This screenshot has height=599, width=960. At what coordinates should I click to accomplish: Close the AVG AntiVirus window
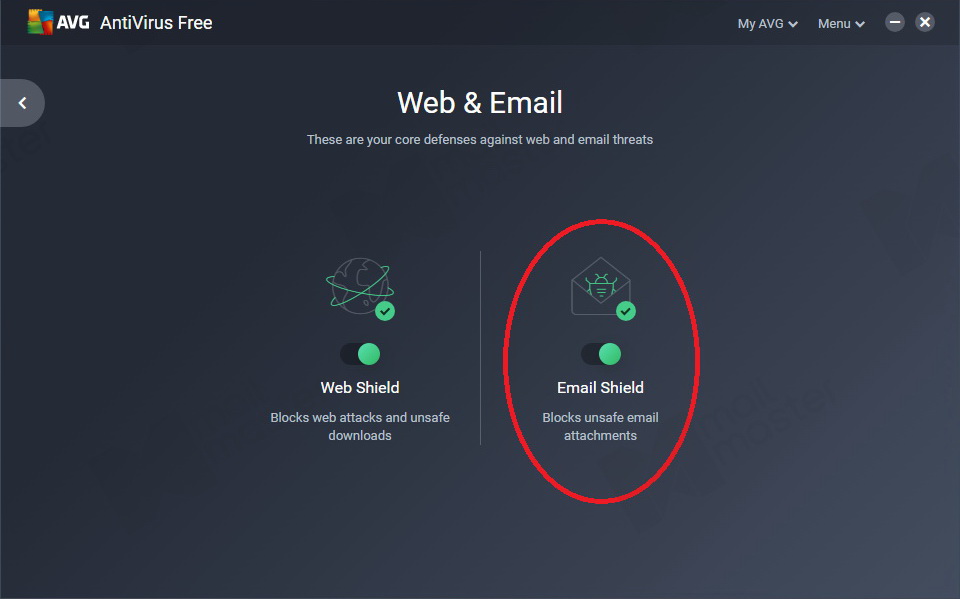924,23
